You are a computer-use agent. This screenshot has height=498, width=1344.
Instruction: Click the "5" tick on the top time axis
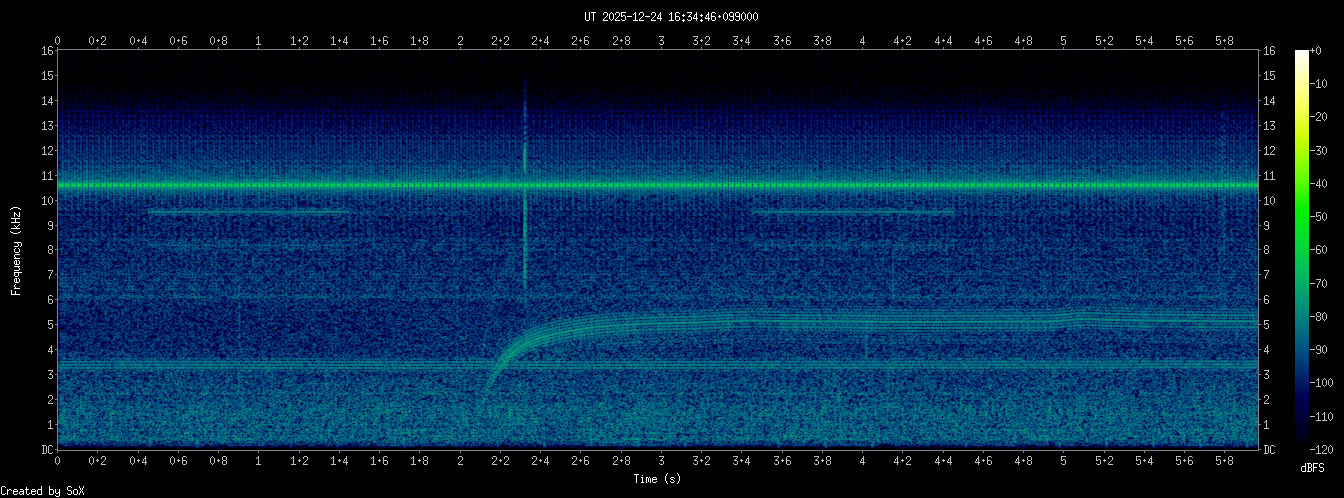(x=1064, y=41)
